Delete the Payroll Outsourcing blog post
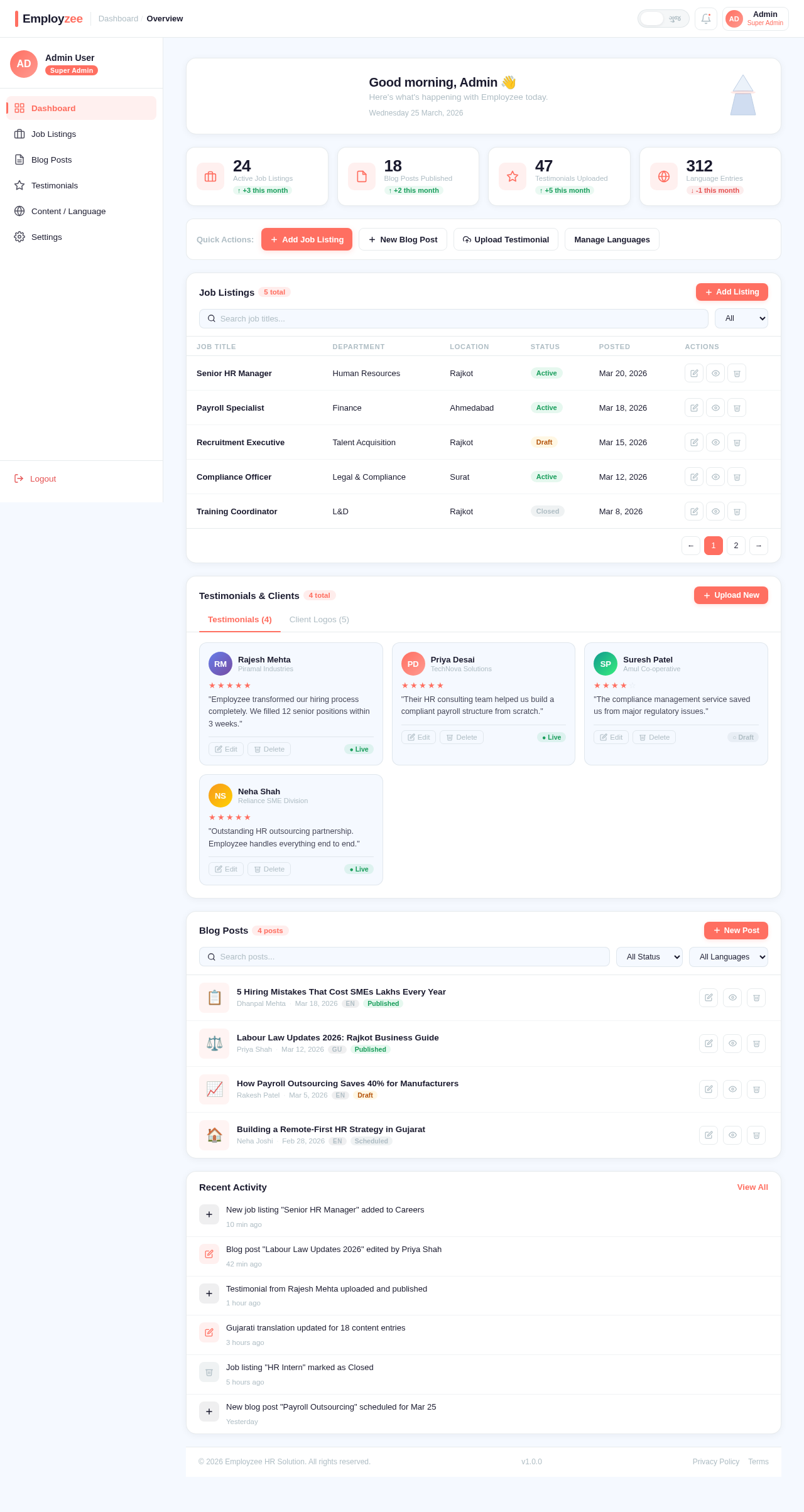Screen dimensions: 804x1512 (756, 1089)
